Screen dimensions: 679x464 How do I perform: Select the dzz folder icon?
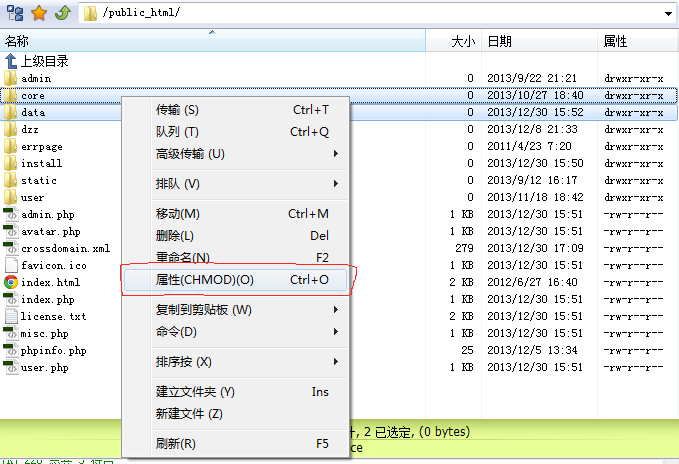10,129
